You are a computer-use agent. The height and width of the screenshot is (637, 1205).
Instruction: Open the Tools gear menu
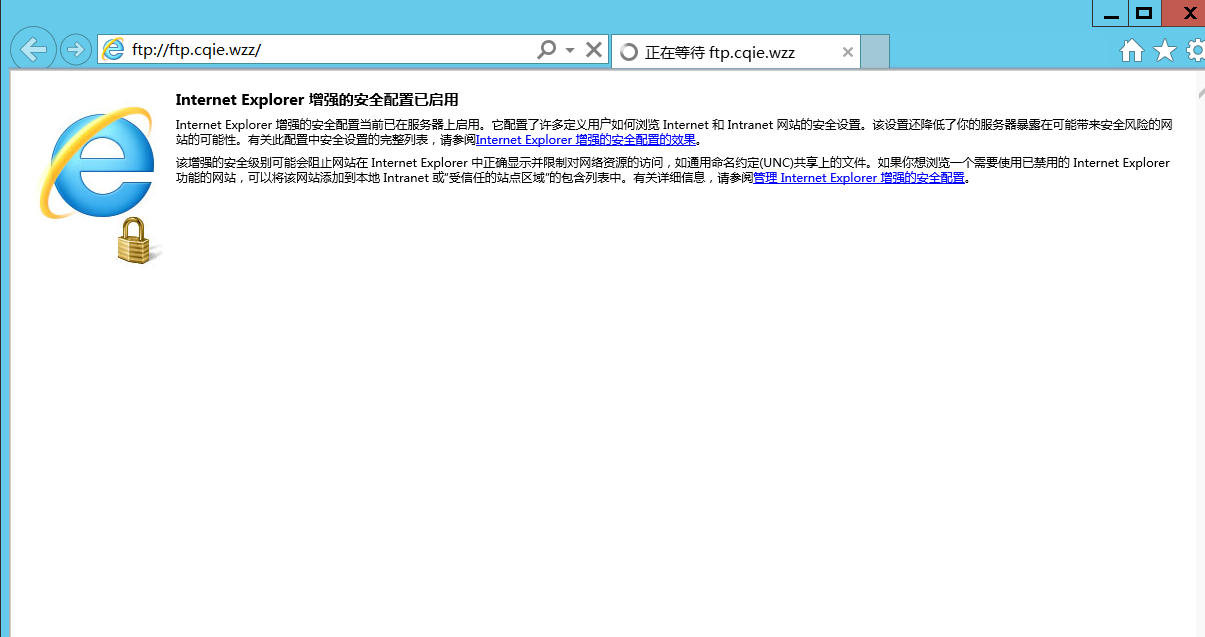coord(1196,50)
